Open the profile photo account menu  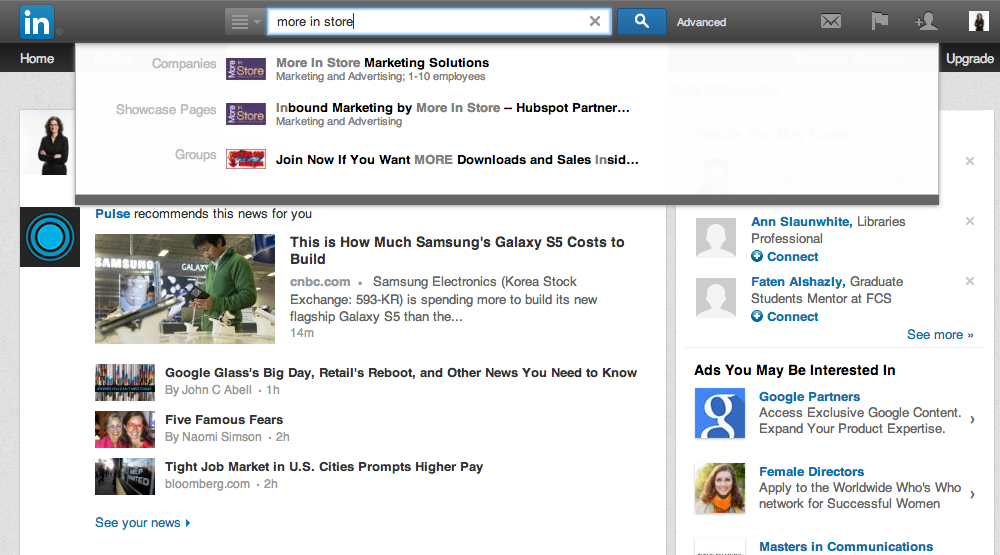[x=978, y=21]
